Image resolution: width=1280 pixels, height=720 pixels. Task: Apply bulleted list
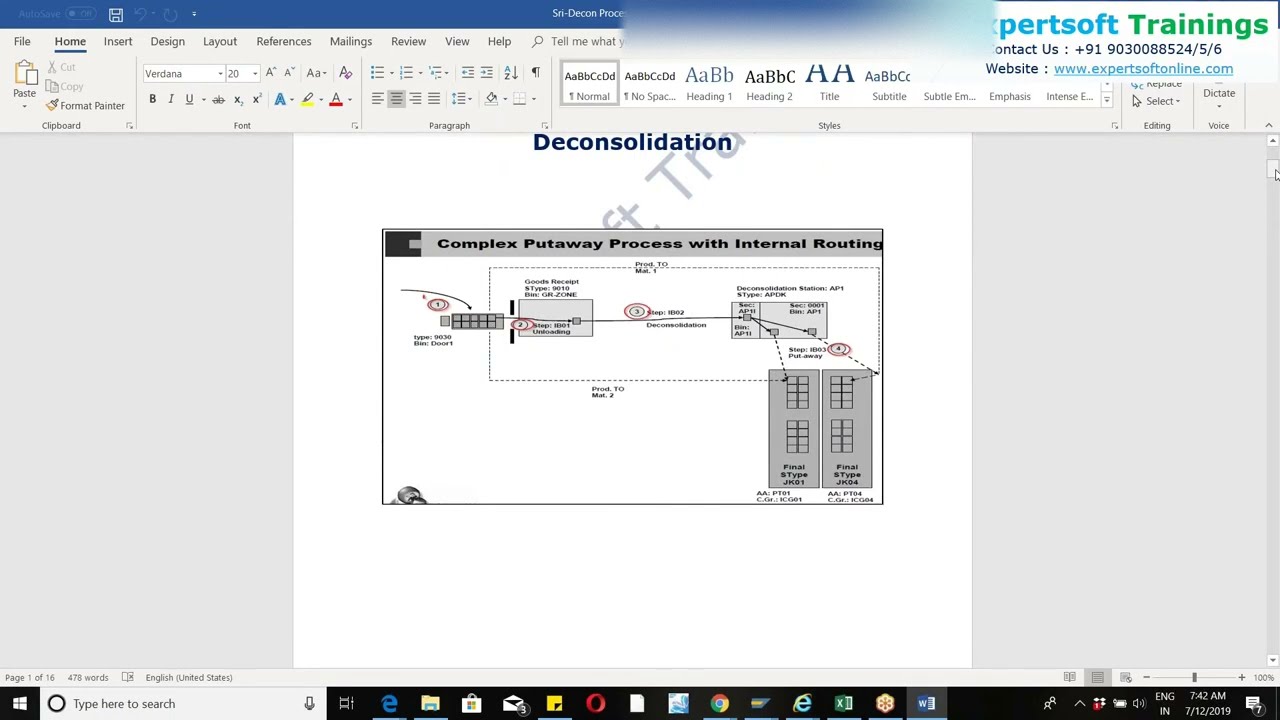click(x=377, y=73)
